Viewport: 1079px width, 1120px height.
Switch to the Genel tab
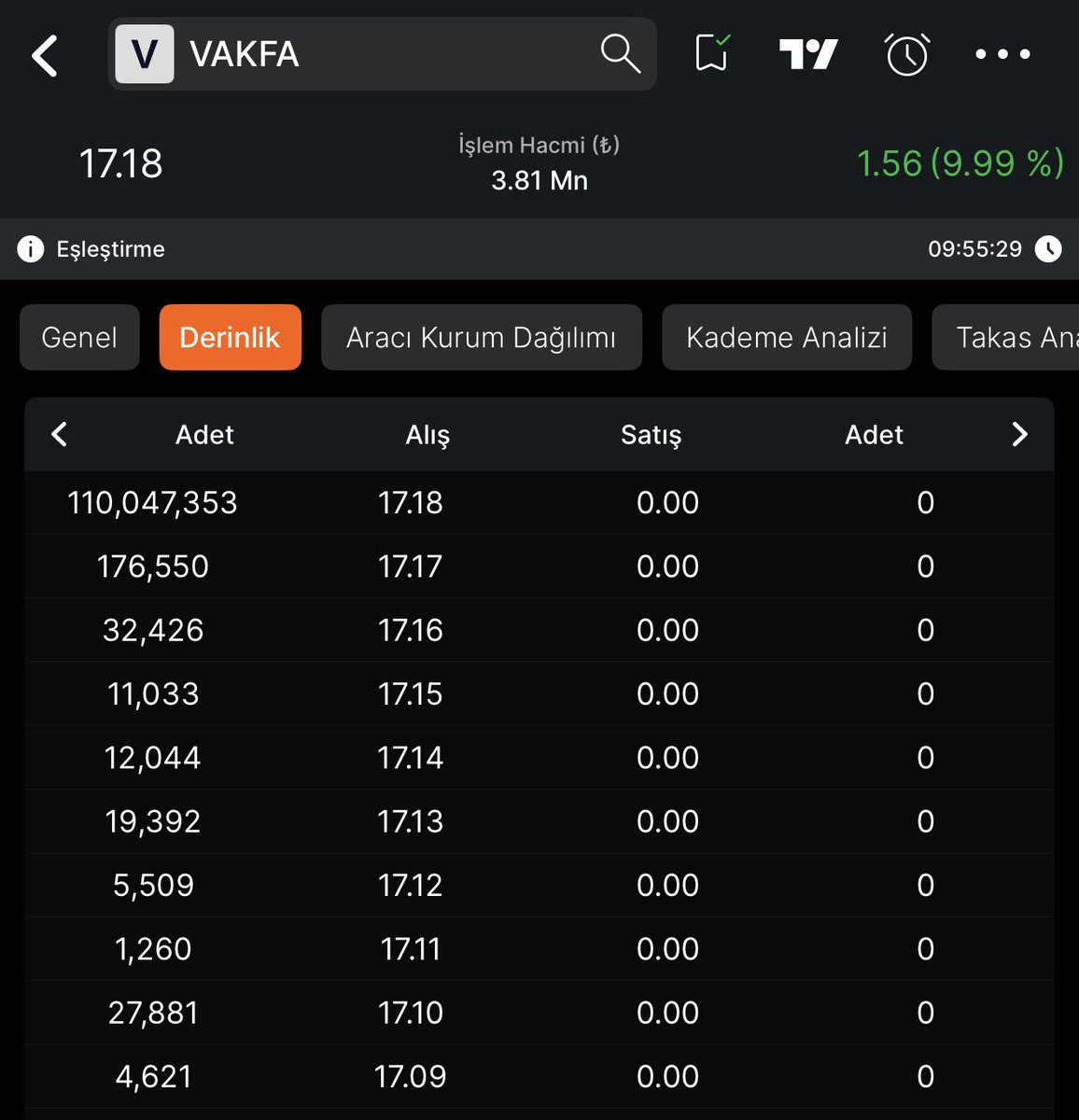coord(79,337)
